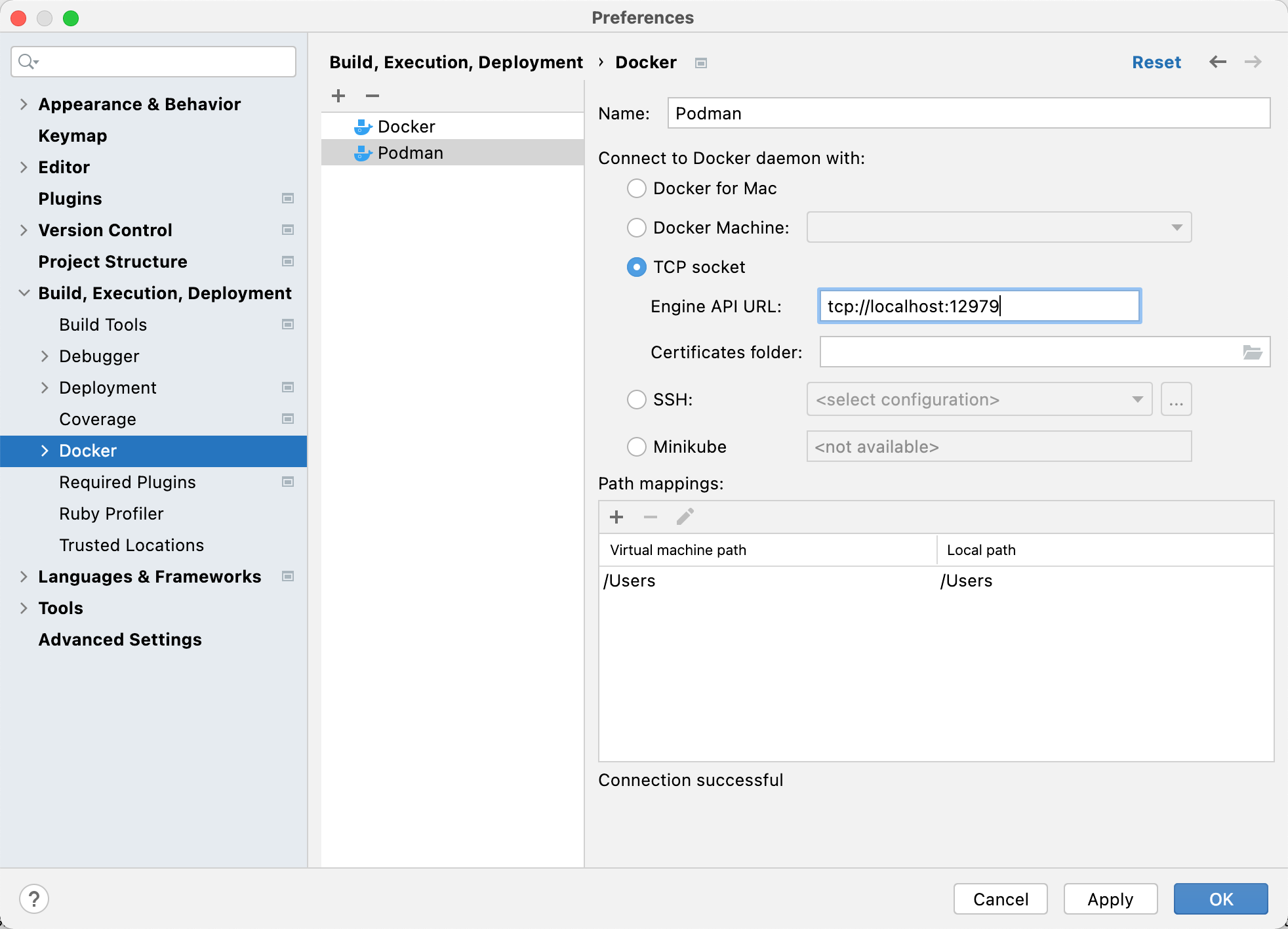
Task: Remove the Podman configuration using minus icon
Action: [372, 96]
